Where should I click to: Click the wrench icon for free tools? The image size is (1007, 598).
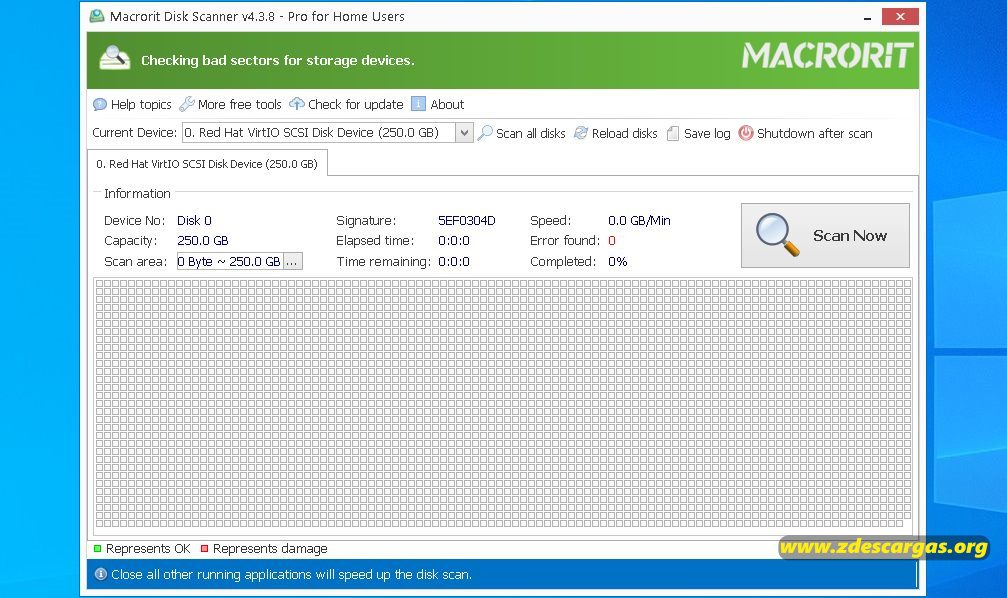click(187, 104)
